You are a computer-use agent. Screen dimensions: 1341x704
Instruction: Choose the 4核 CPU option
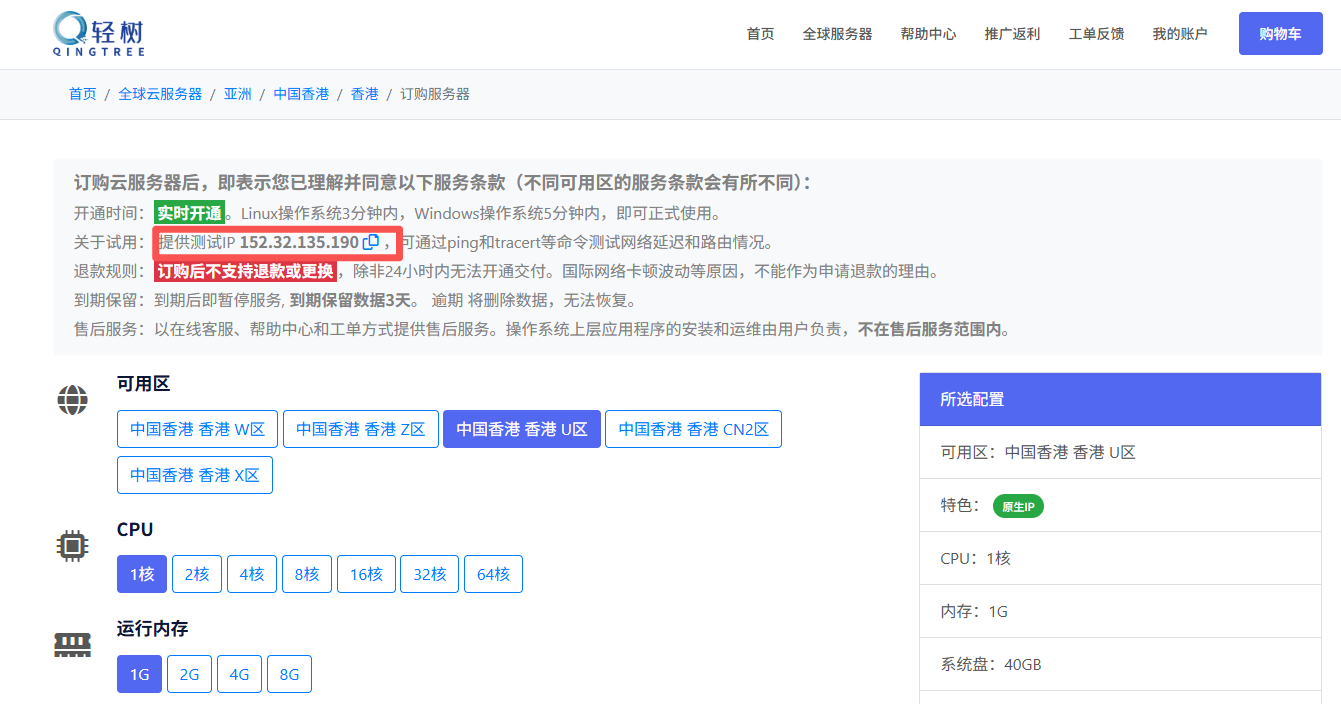point(251,574)
